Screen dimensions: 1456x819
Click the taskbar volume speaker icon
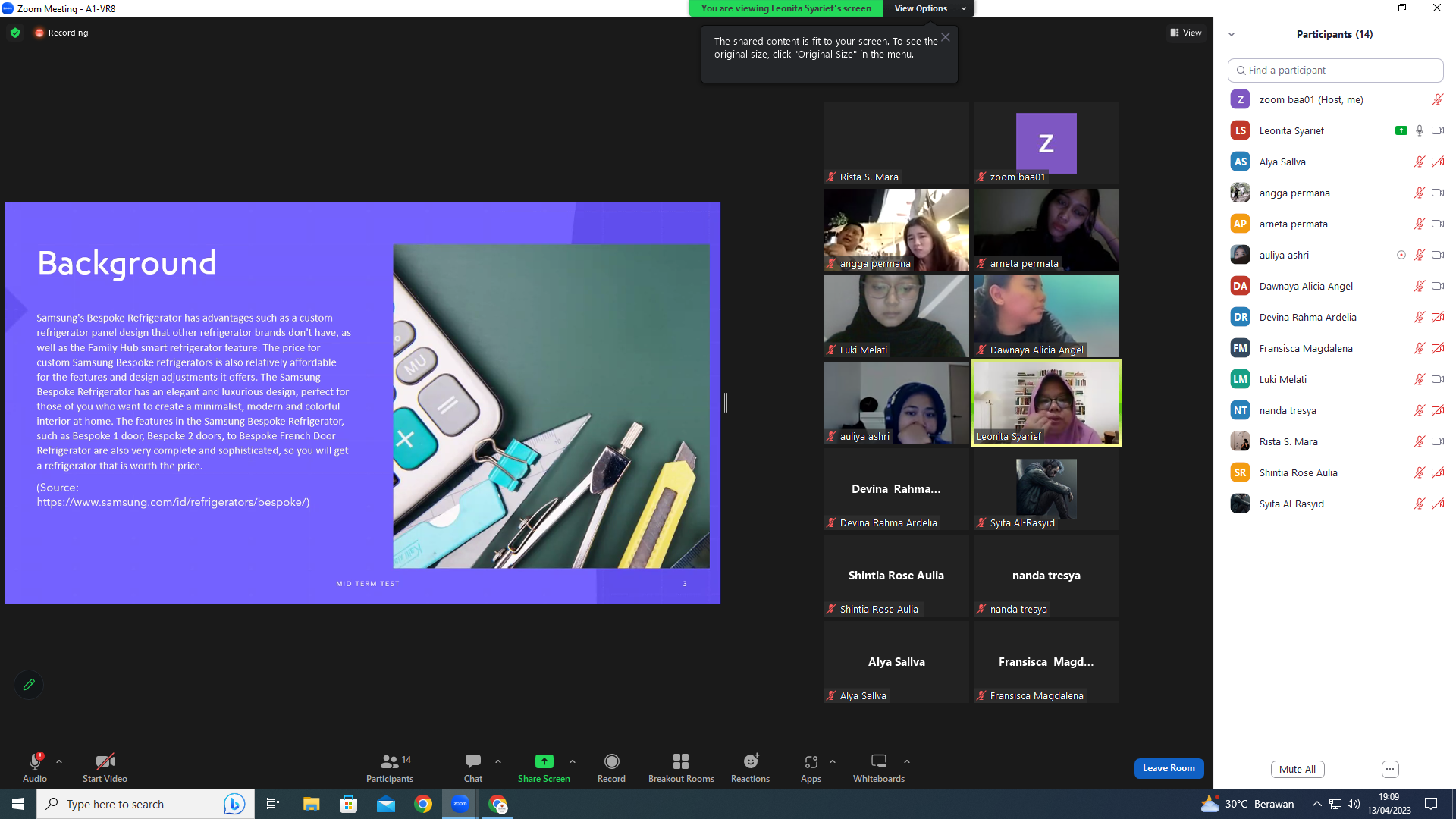[1354, 804]
